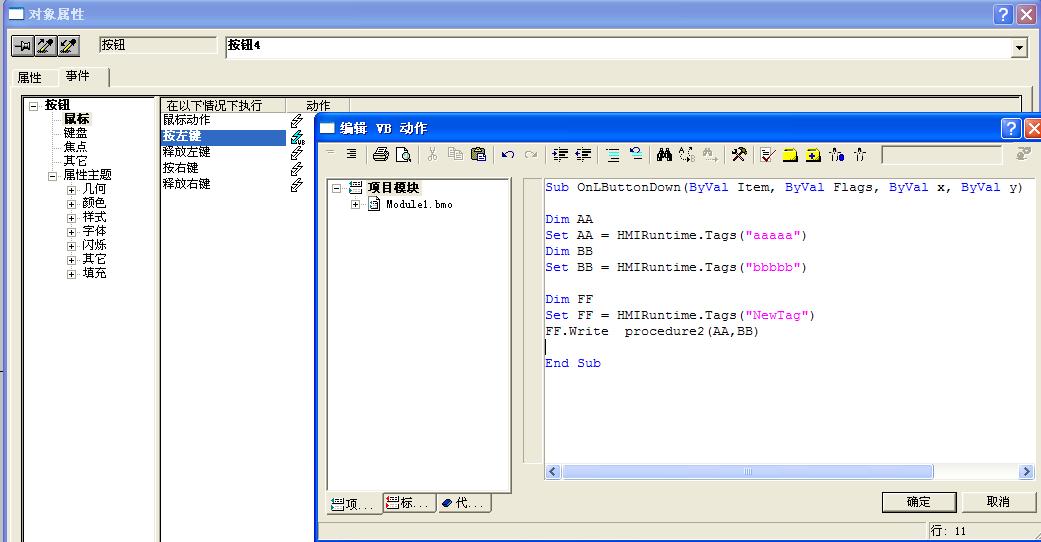Screen dimensions: 1041x542
Task: Click the yellow tag dialog icon
Action: (790, 155)
